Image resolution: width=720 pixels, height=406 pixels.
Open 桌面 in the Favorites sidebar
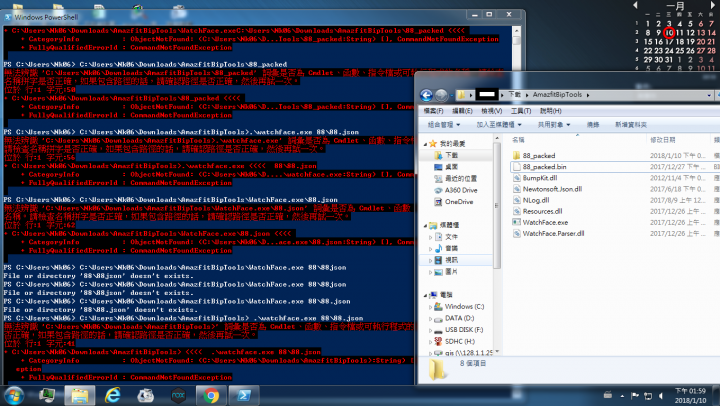[451, 167]
